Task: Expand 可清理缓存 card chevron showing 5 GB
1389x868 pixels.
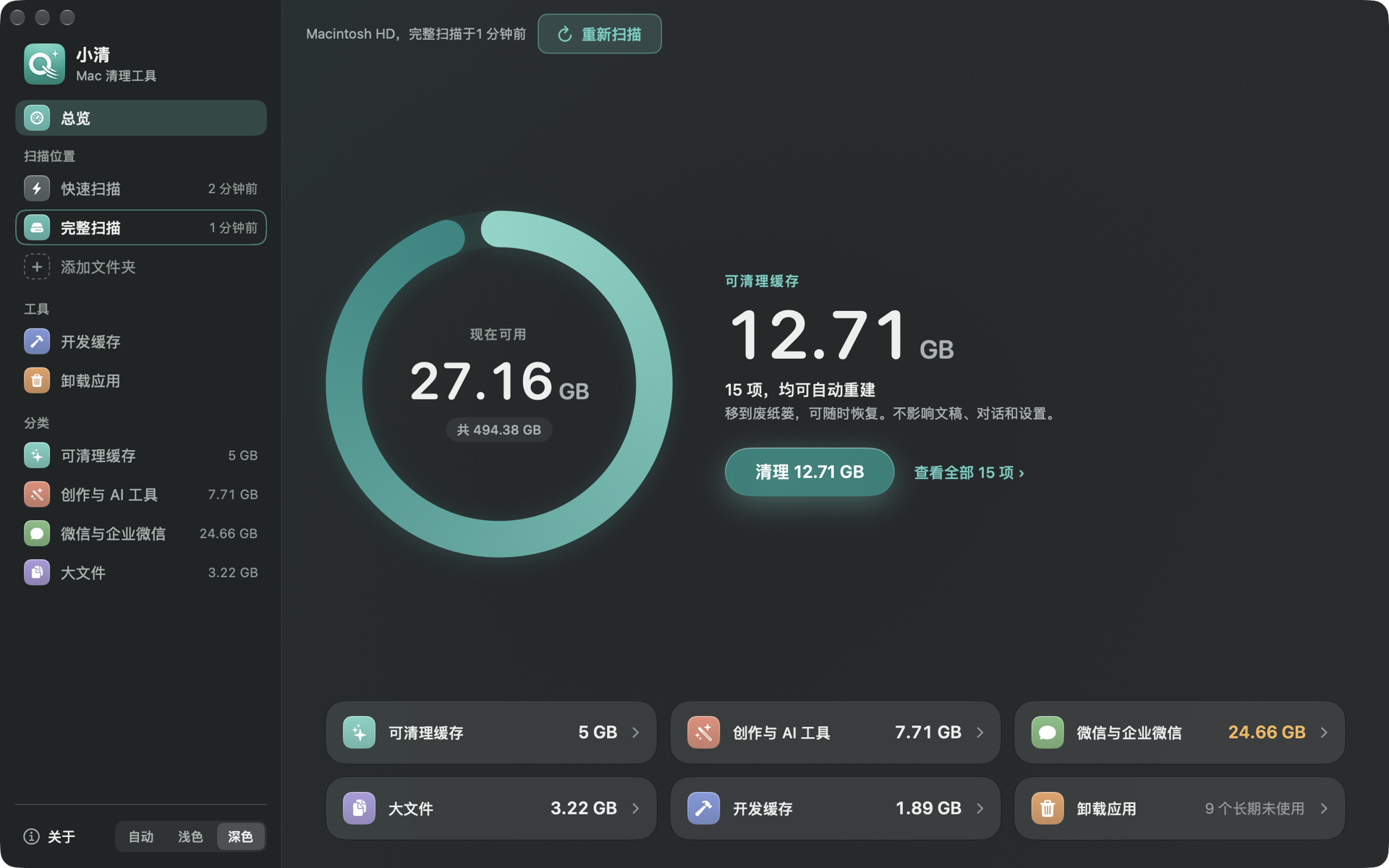Action: click(636, 733)
